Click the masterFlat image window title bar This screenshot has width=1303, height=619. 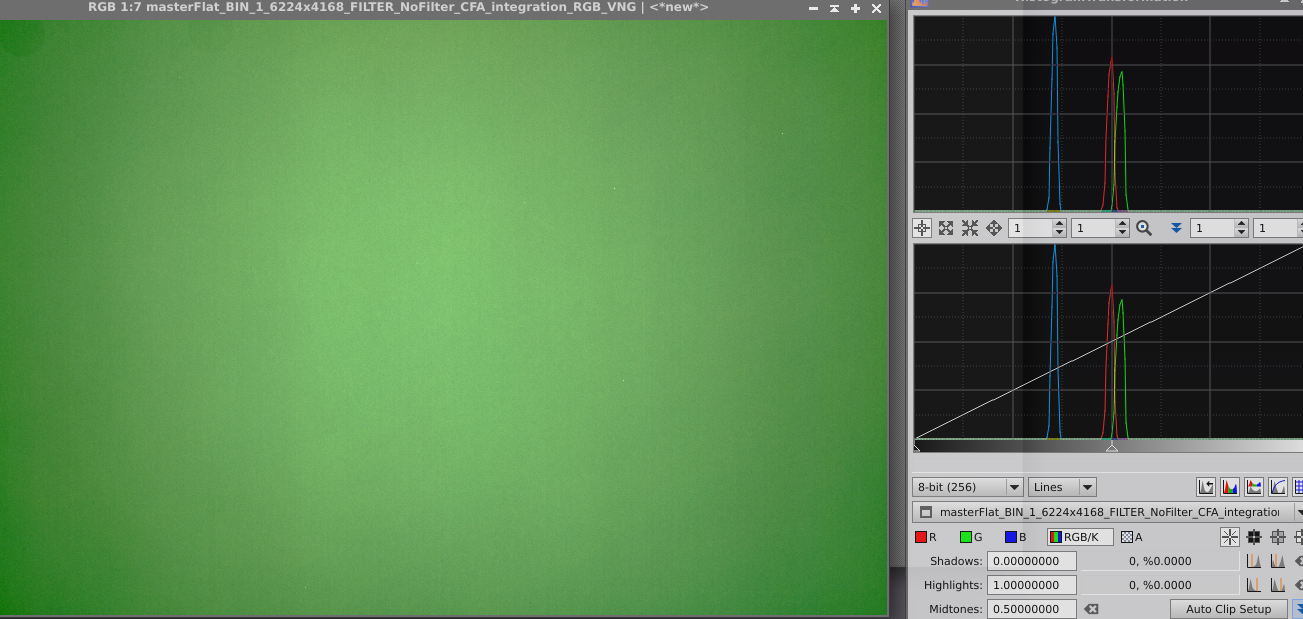point(400,8)
